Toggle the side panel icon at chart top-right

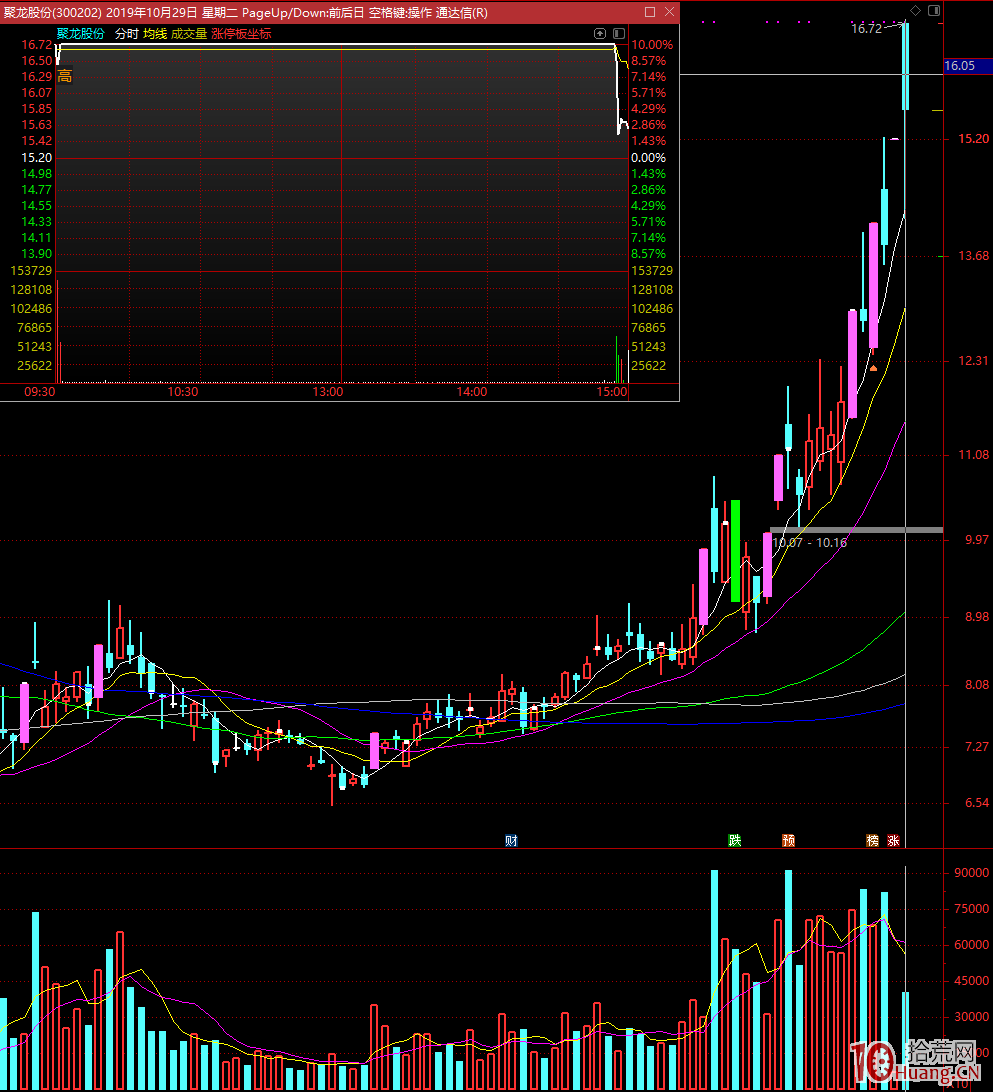934,10
